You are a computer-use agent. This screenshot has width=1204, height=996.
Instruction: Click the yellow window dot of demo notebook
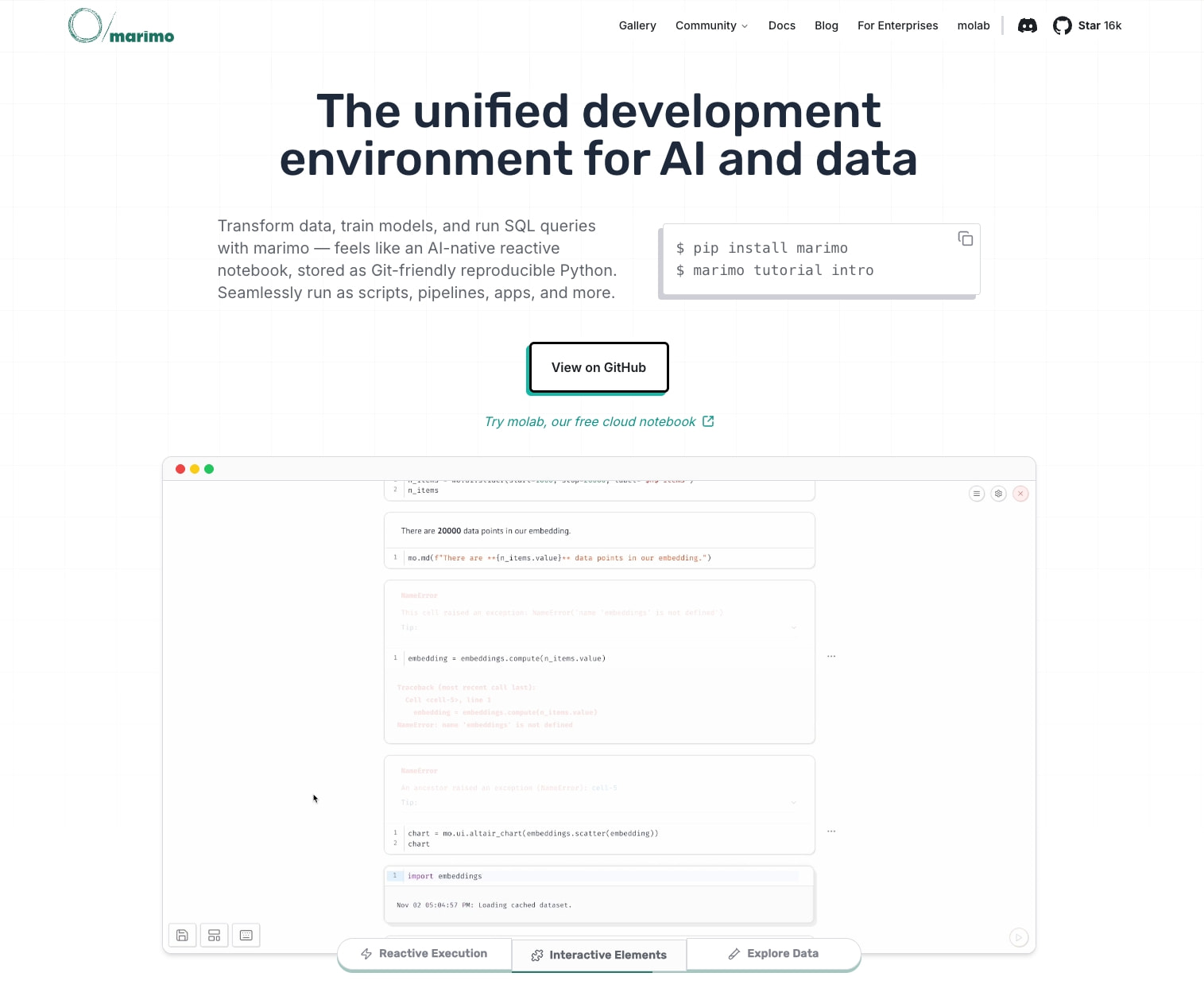[x=195, y=469]
